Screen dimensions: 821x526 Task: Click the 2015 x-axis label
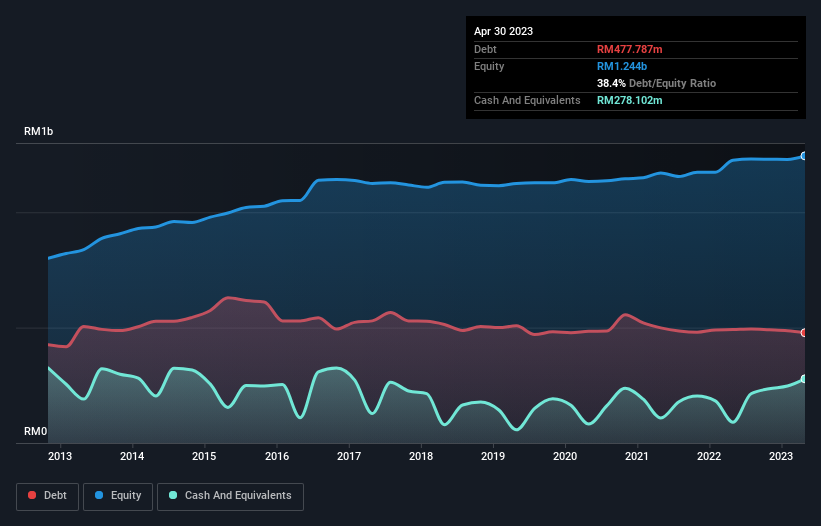click(x=204, y=456)
